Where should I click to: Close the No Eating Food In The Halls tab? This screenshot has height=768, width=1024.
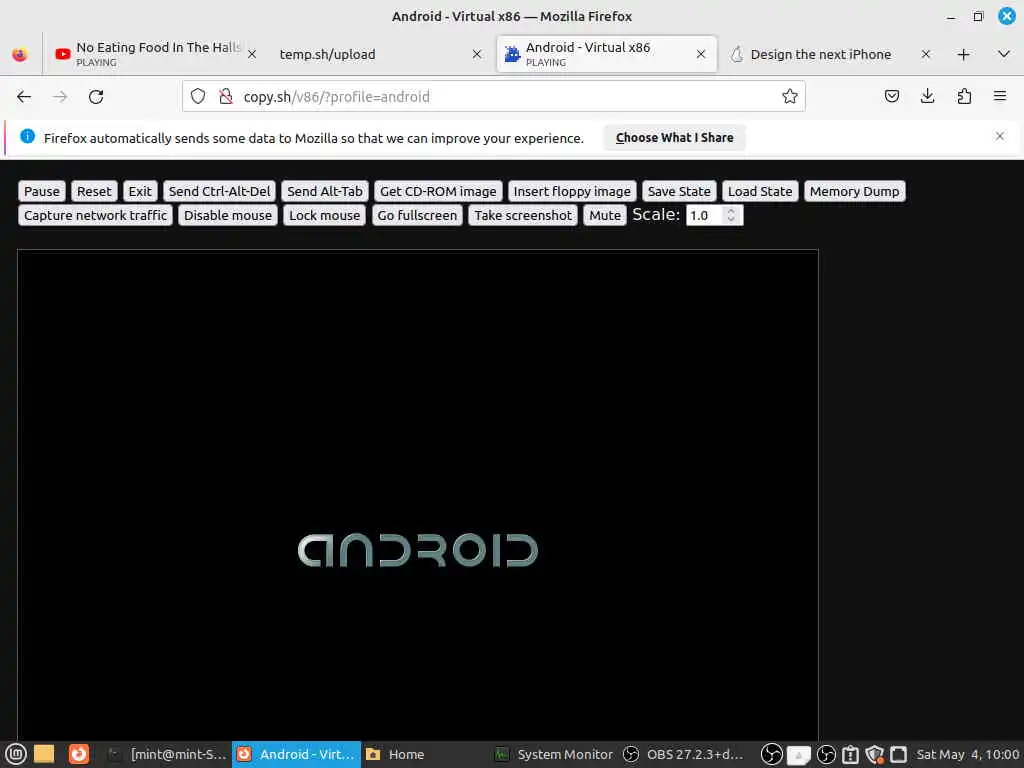point(252,54)
